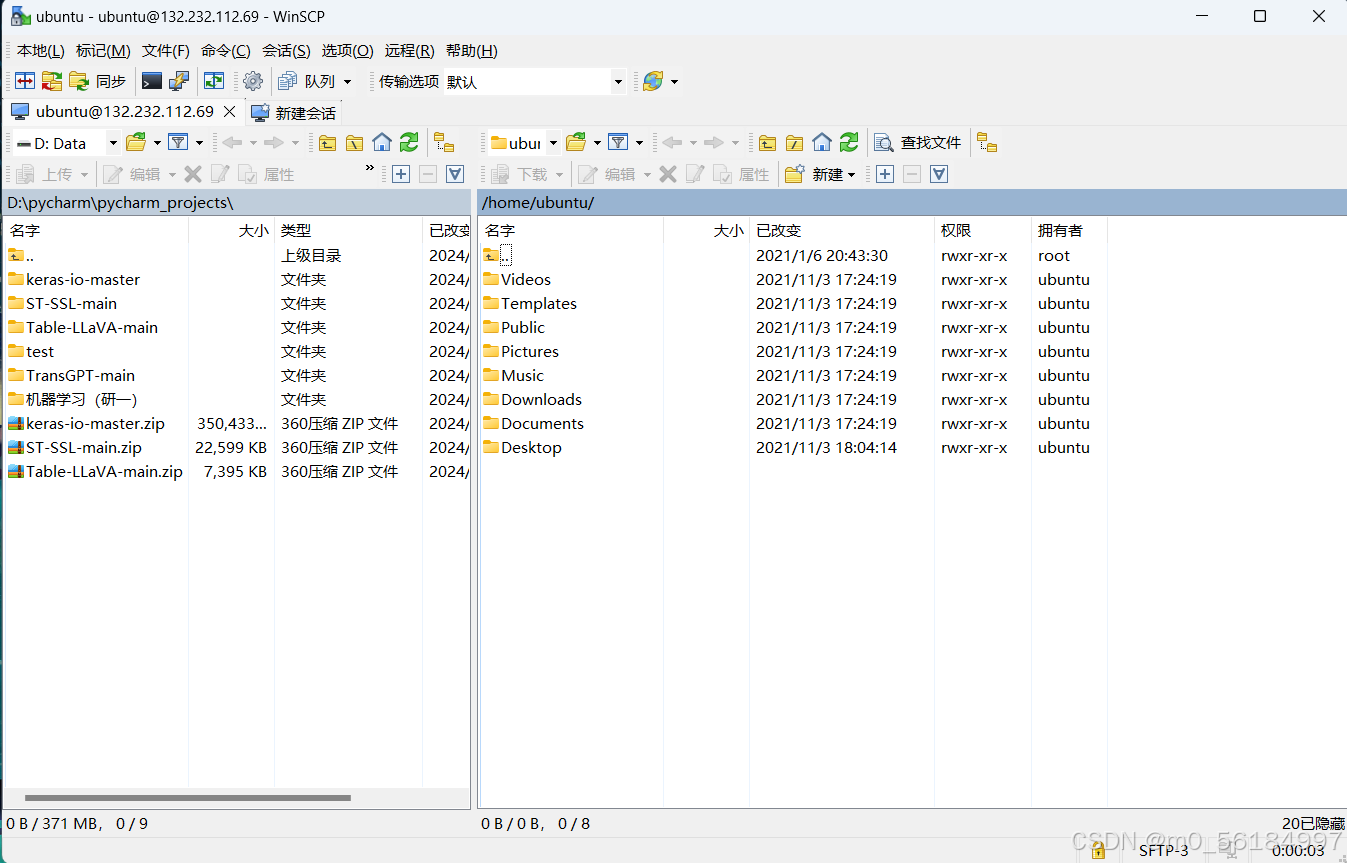This screenshot has height=863, width=1347.
Task: Click the local panel horizontal scrollbar
Action: click(x=188, y=798)
